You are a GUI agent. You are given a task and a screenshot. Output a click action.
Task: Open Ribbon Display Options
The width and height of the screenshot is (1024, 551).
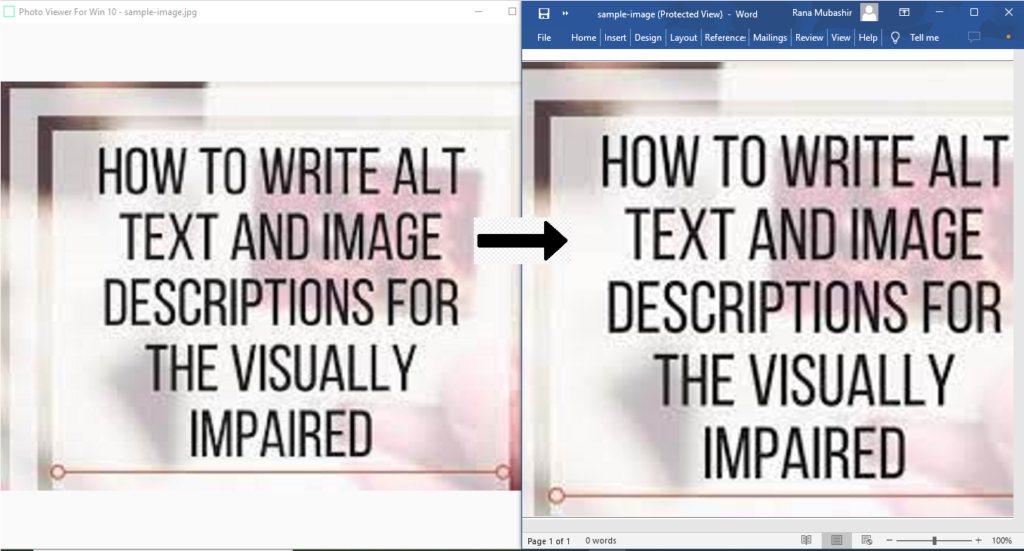(x=904, y=13)
